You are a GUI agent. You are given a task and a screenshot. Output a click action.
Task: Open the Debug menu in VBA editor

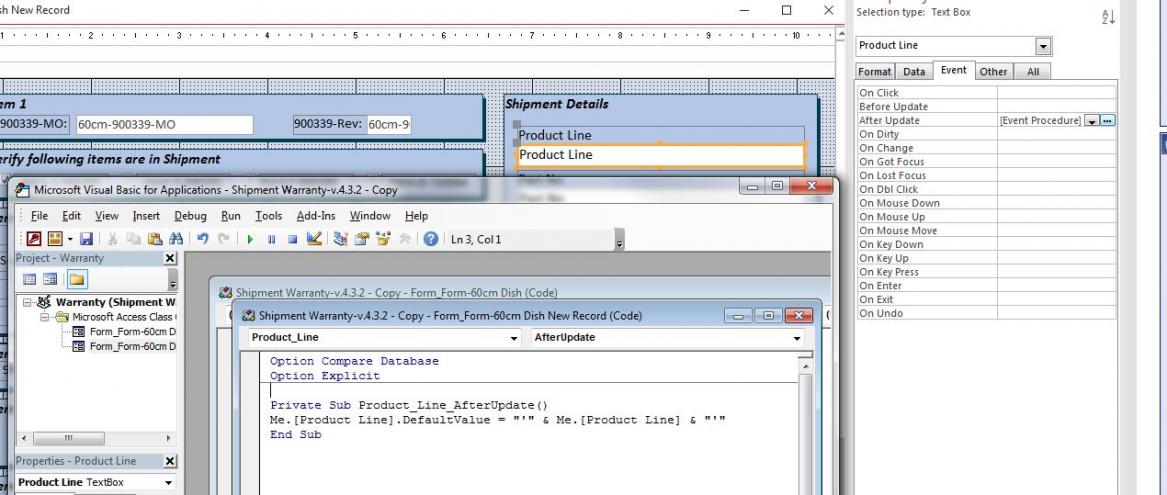(191, 216)
